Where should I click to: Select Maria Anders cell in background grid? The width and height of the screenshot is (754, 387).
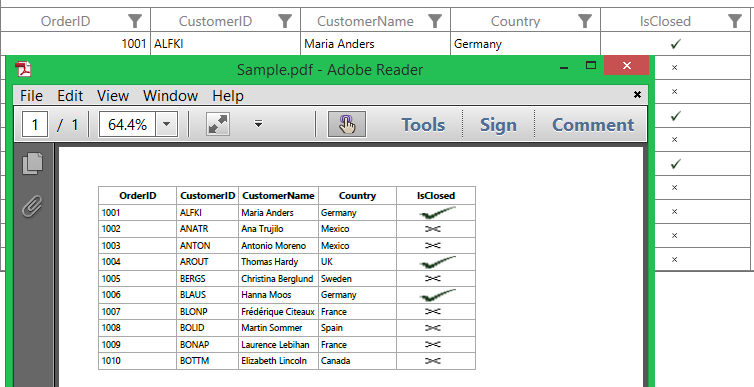point(376,44)
